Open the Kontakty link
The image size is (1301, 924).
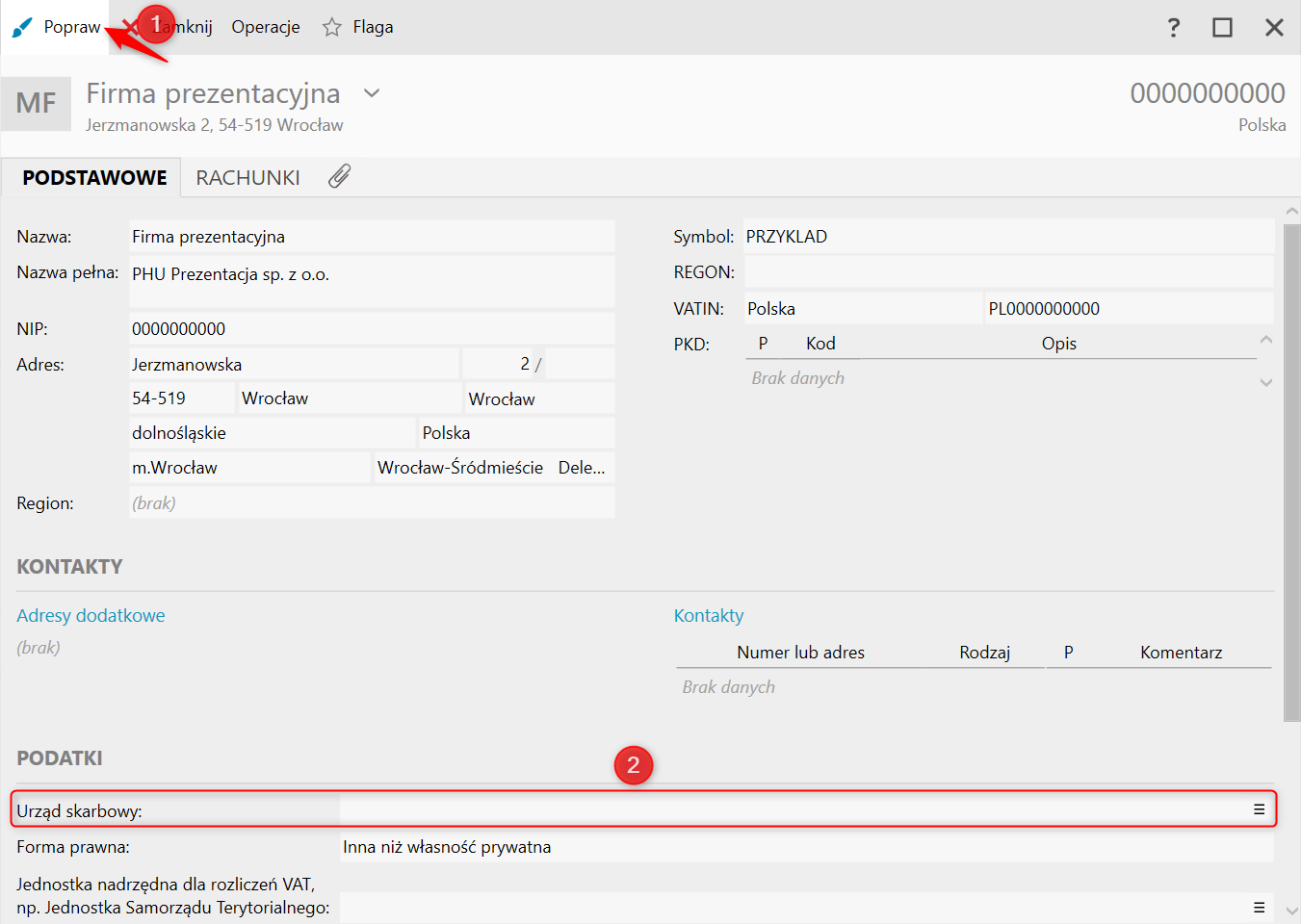click(x=709, y=616)
